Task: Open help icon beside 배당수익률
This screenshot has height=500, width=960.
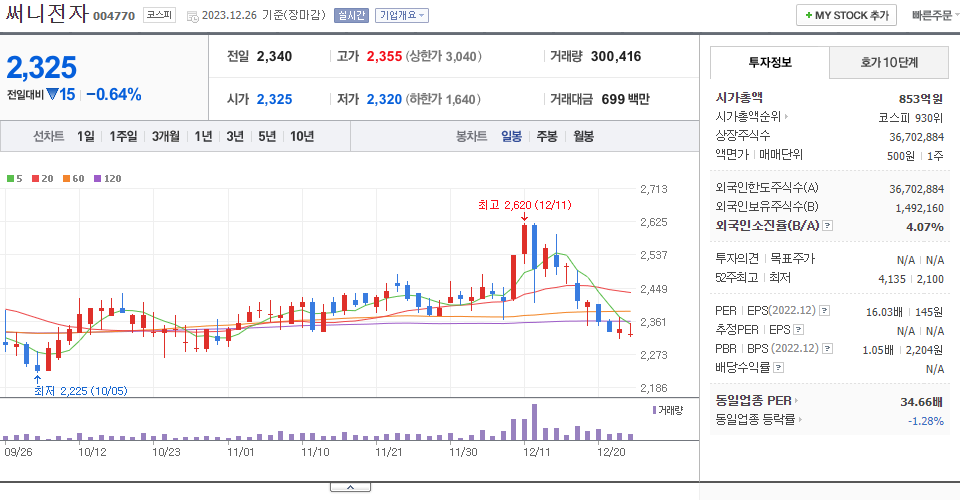Action: [x=778, y=368]
